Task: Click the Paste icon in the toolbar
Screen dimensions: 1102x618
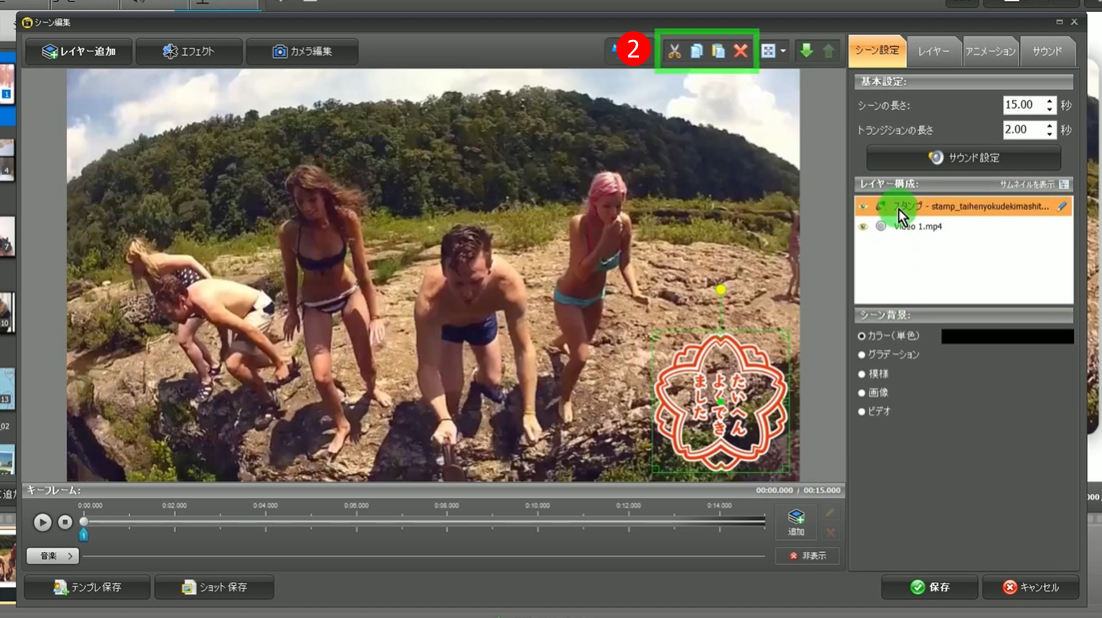Action: [x=718, y=51]
